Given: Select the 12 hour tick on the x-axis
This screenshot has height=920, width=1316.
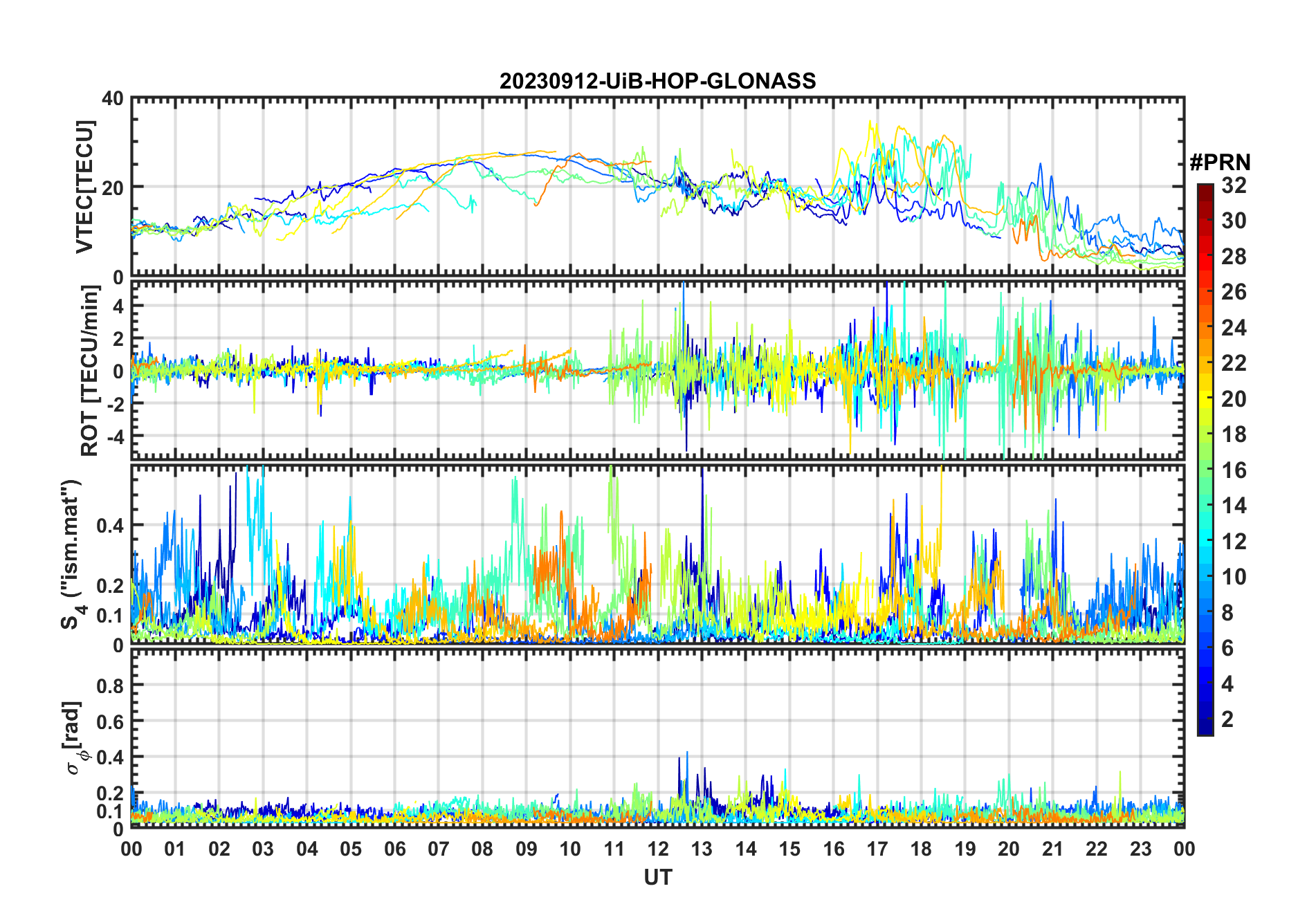Looking at the screenshot, I should [x=658, y=849].
